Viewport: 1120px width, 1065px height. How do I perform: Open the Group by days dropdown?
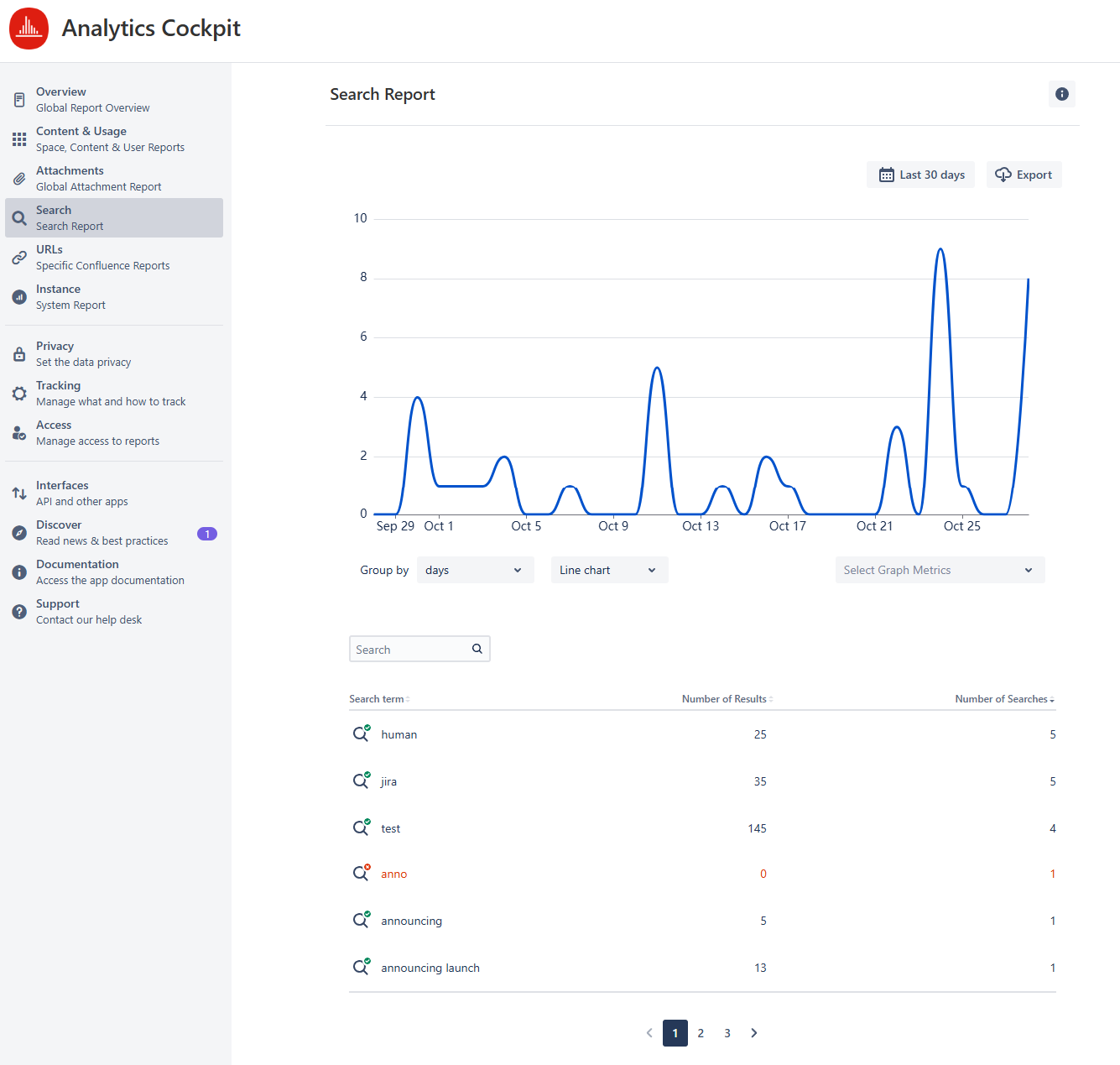point(475,570)
